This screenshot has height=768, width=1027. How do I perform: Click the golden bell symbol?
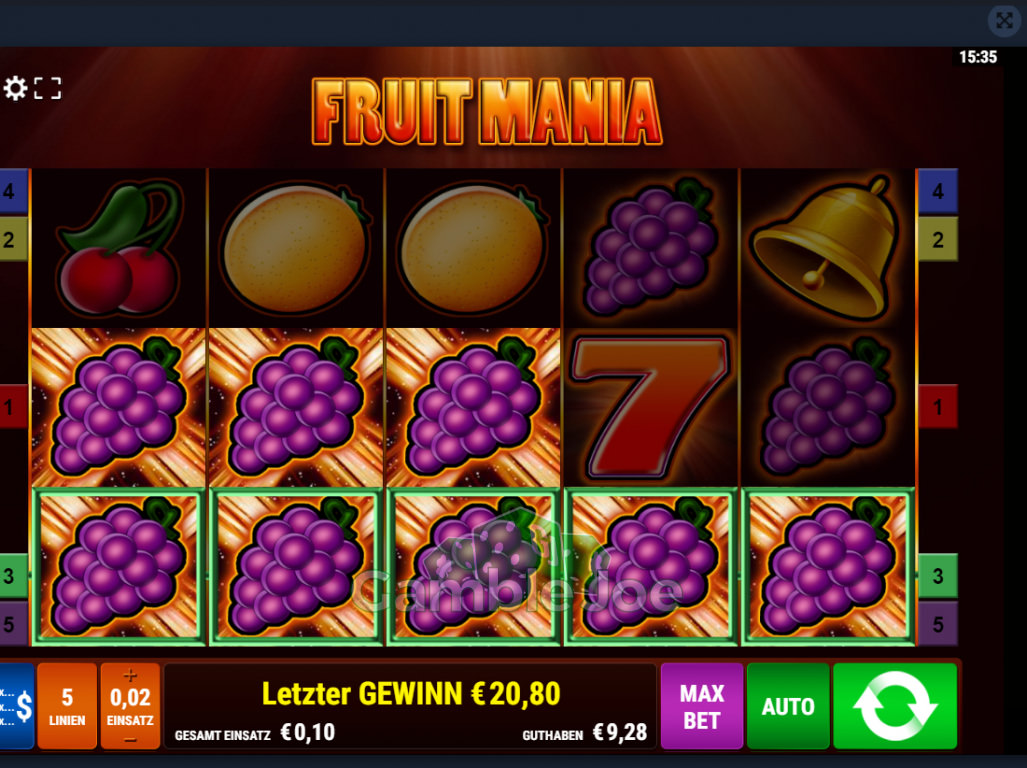pos(827,247)
